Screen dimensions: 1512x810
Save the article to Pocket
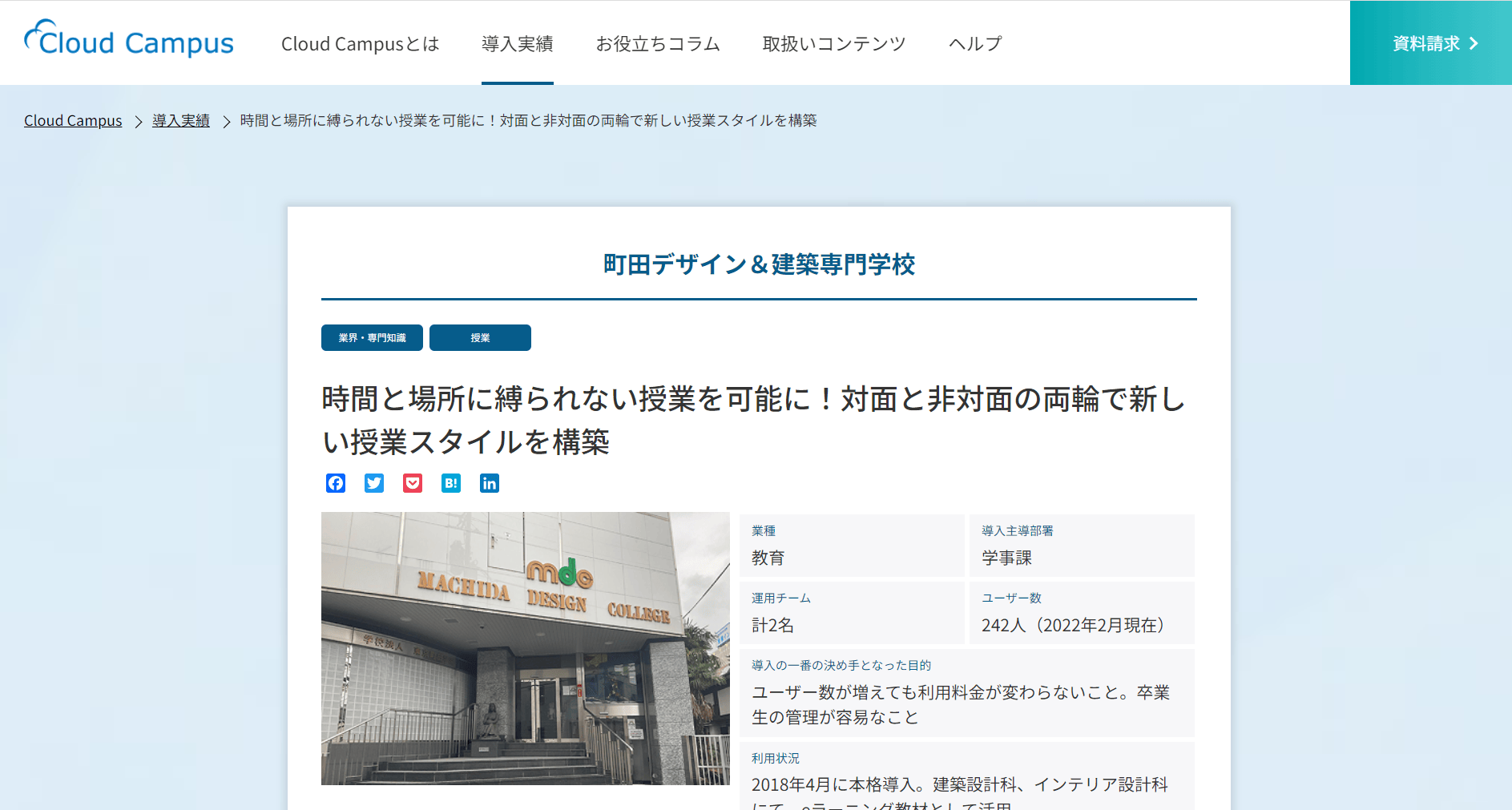[x=413, y=483]
